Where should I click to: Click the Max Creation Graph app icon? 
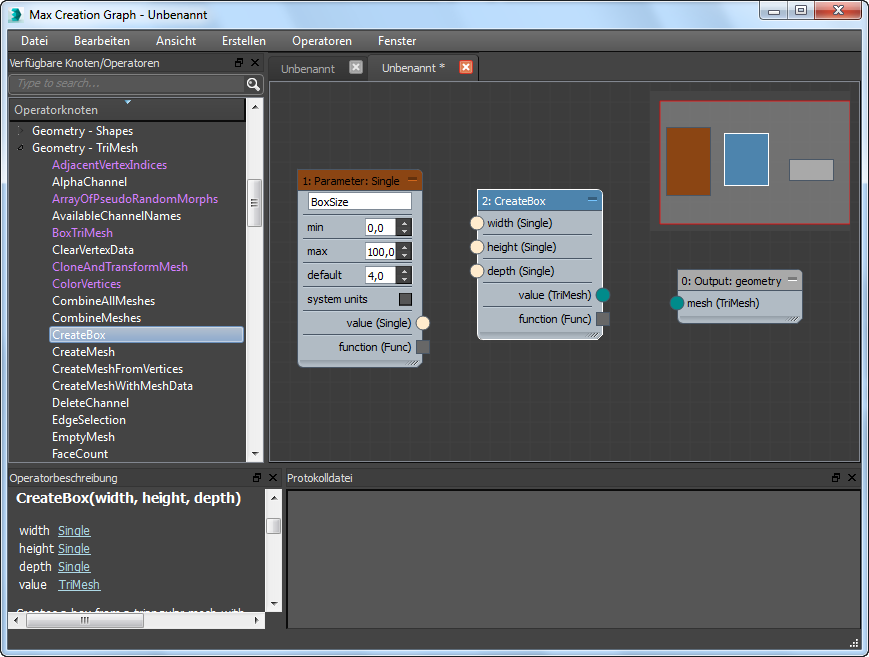[16, 14]
